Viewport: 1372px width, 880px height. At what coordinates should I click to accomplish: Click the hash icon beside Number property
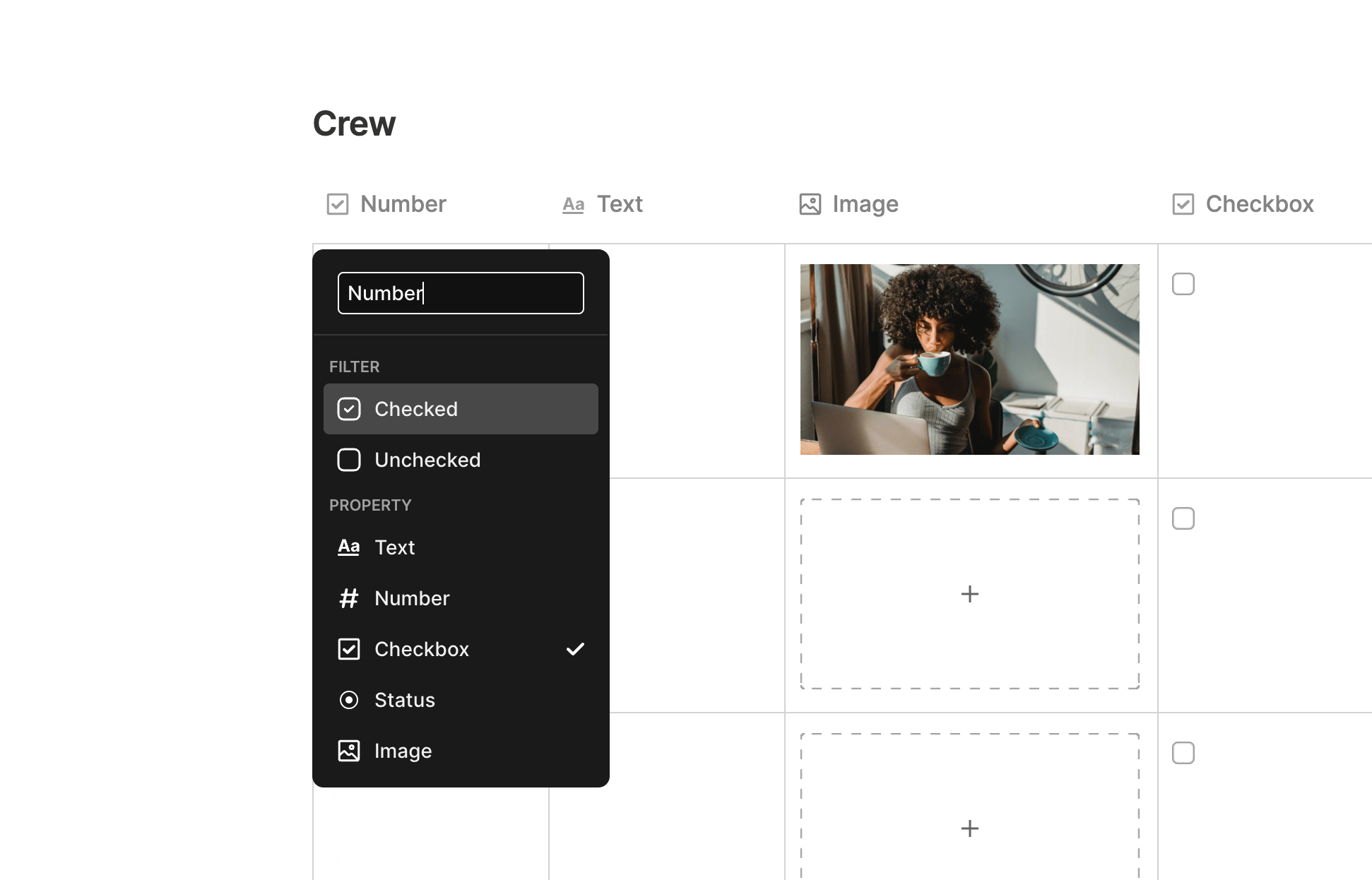[349, 598]
